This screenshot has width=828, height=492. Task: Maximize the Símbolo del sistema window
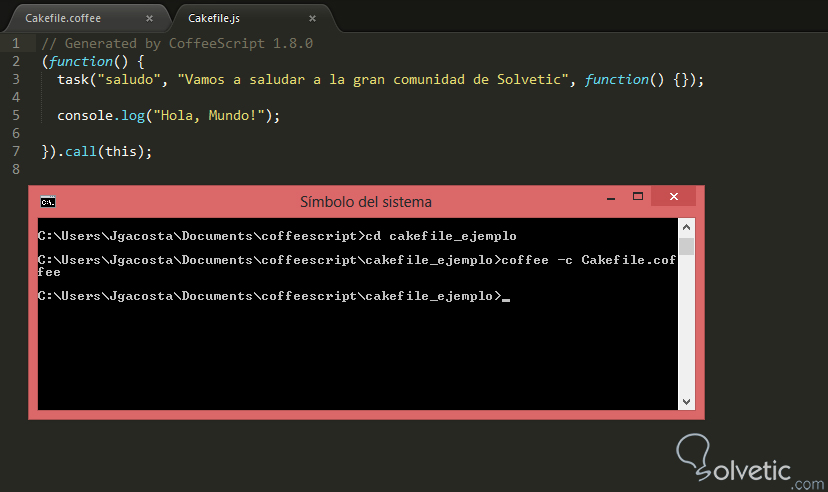[640, 196]
